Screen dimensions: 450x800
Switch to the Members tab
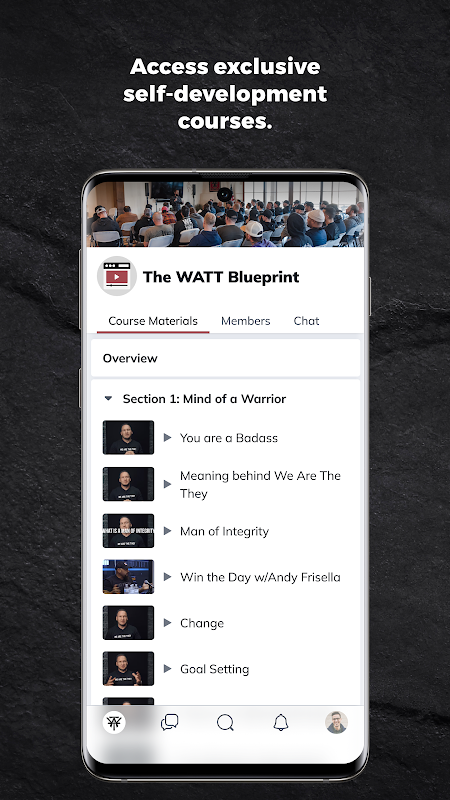point(245,321)
